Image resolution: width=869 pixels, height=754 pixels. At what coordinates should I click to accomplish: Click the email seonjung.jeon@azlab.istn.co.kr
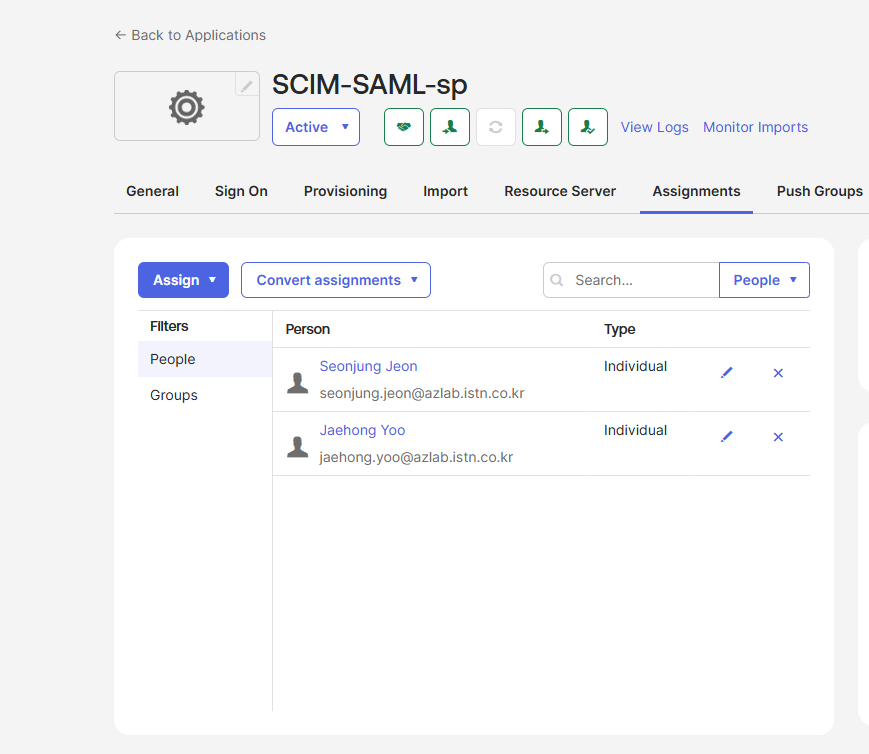coord(422,393)
